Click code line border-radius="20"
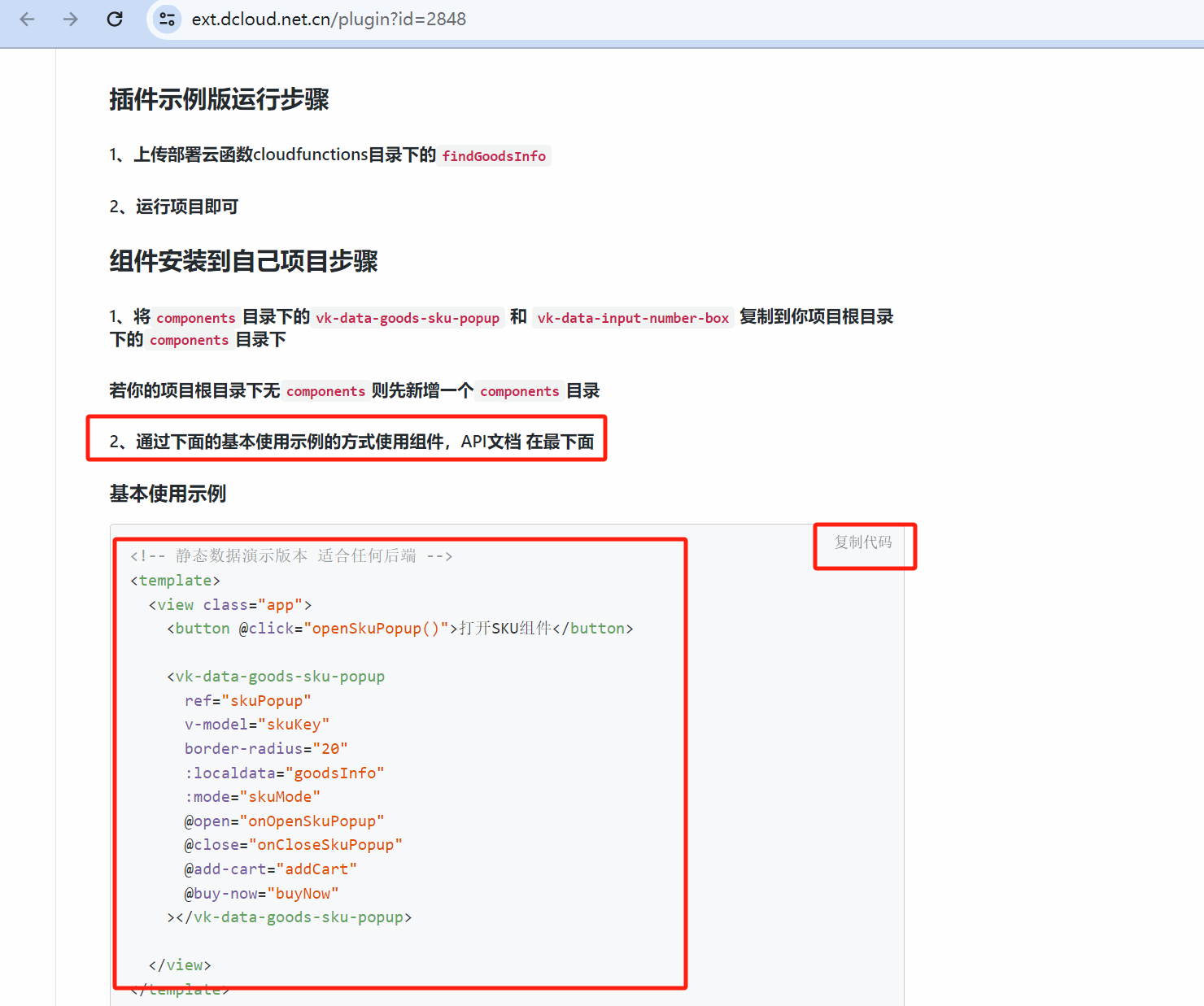 [x=266, y=748]
